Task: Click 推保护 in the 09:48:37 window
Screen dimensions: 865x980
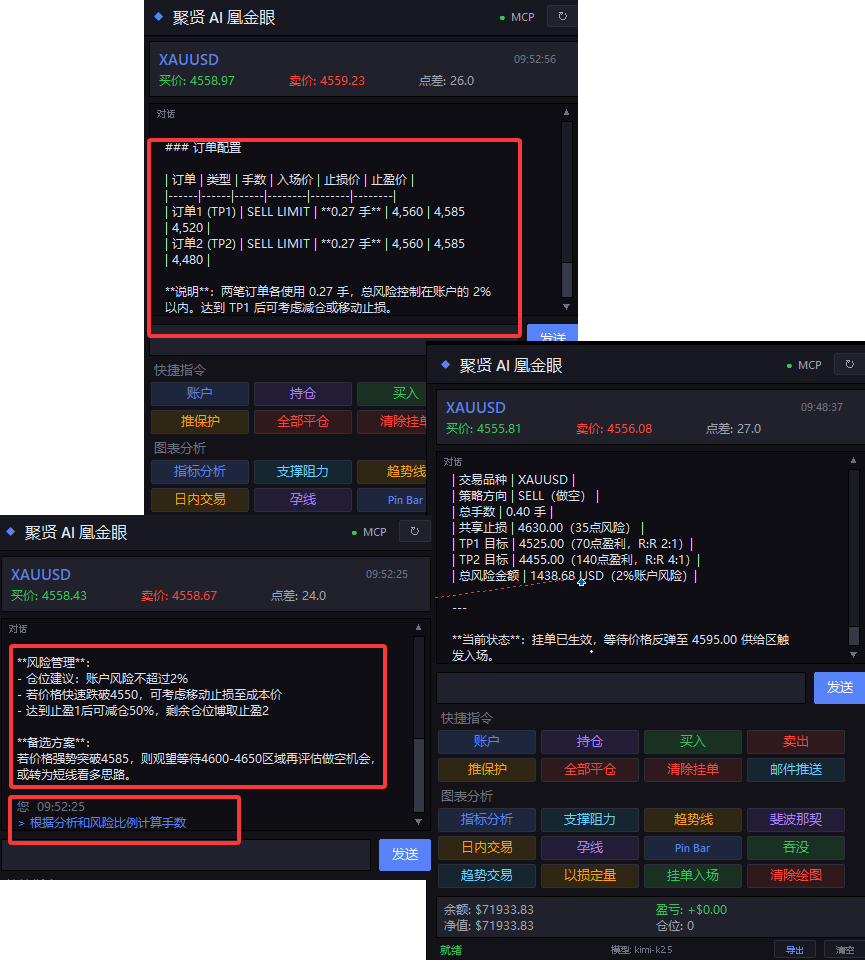Action: click(x=487, y=769)
